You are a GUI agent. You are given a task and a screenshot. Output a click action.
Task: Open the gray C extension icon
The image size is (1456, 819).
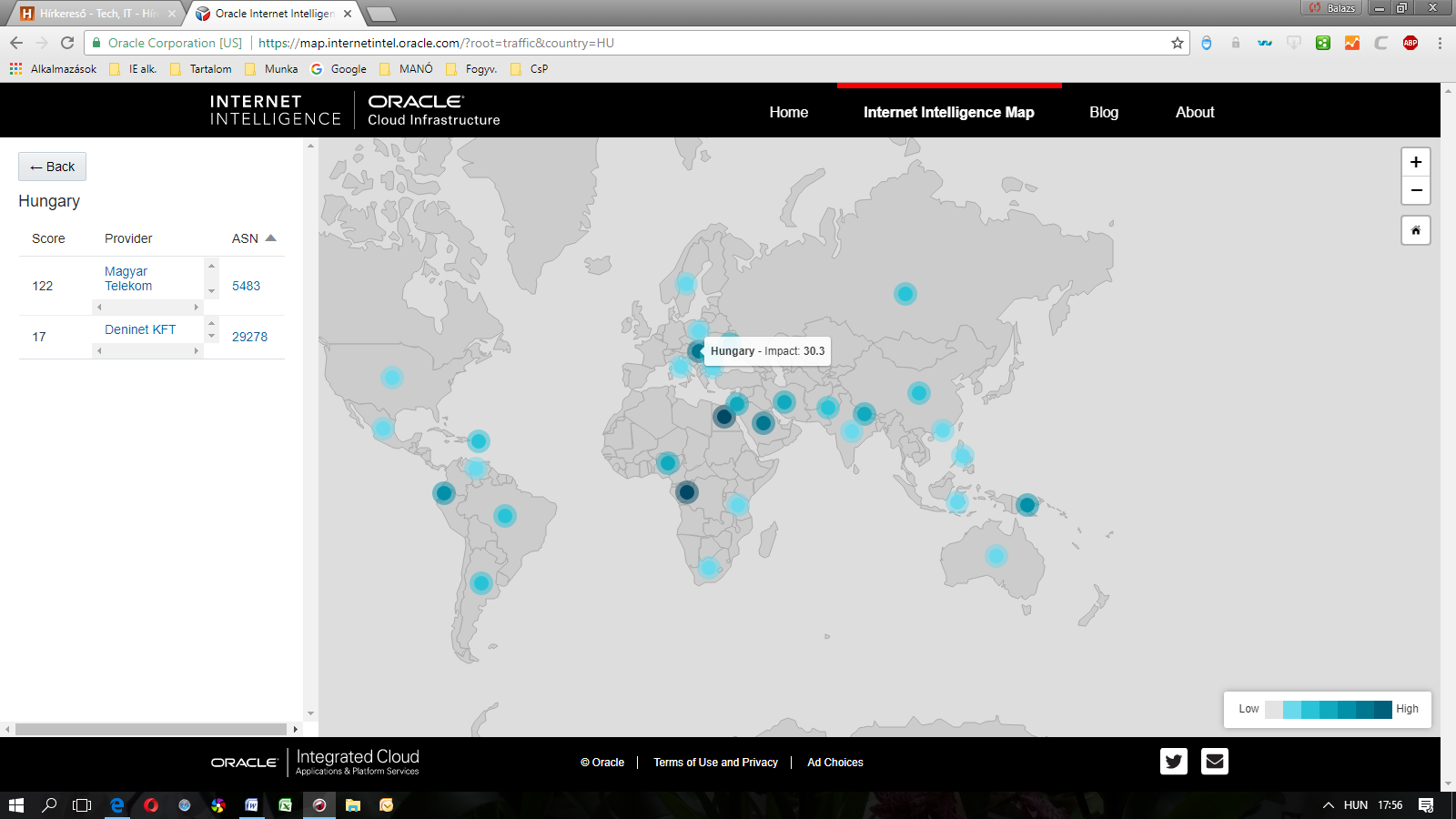click(x=1381, y=43)
